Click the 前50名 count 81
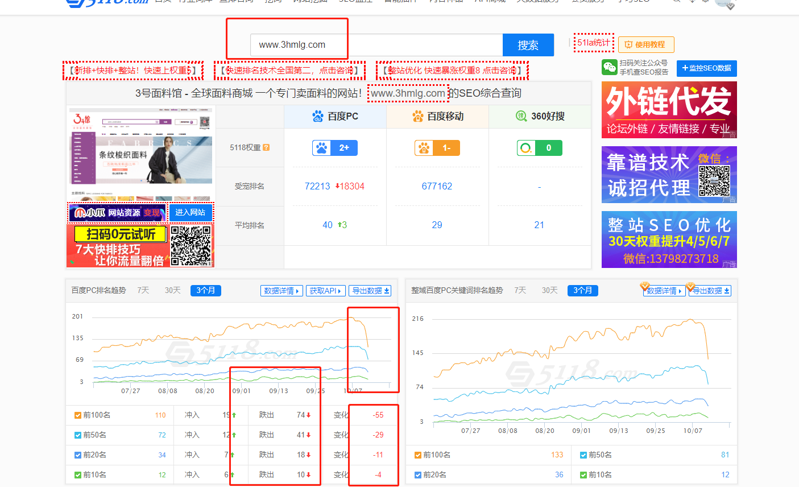This screenshot has height=487, width=799. pos(725,455)
